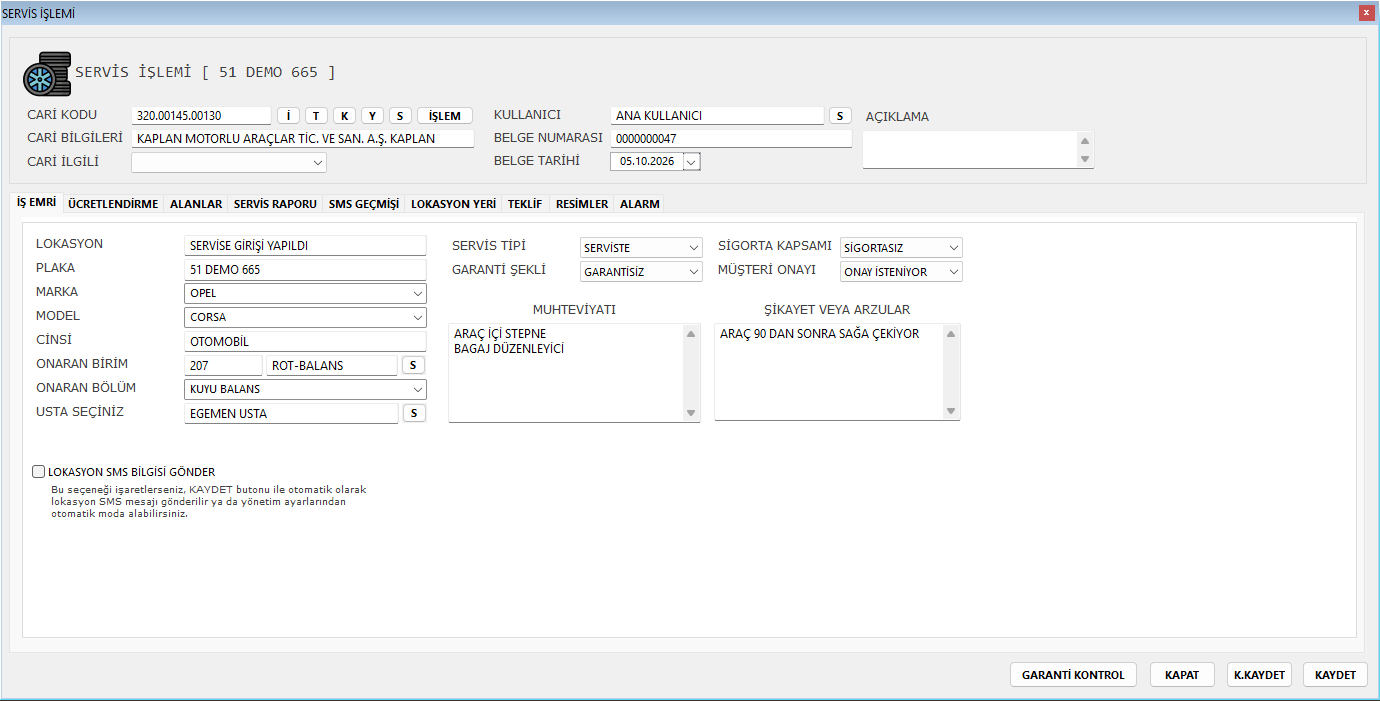Open the Onaran Bölüm dropdown

point(417,390)
